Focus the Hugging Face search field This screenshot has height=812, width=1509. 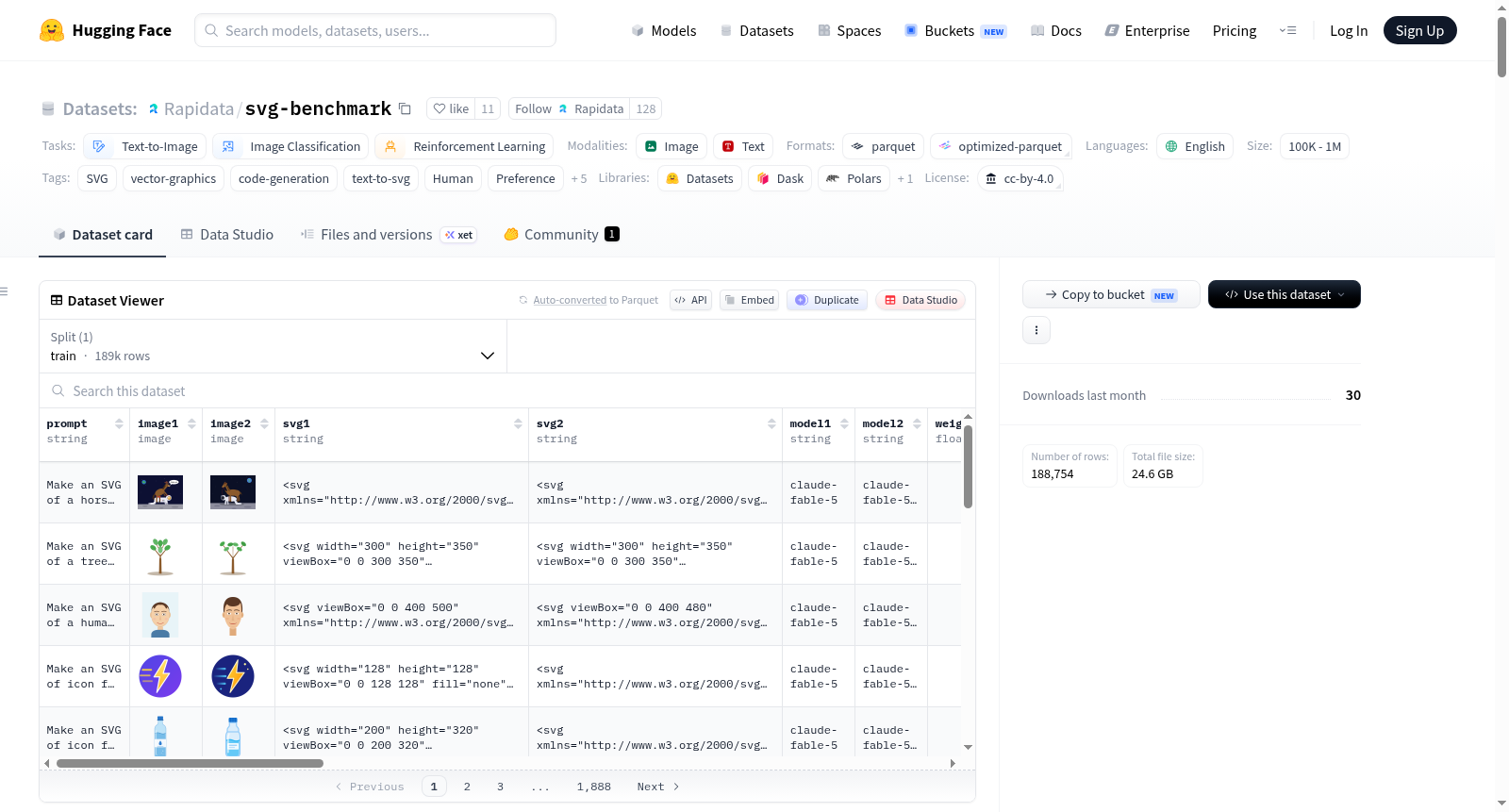coord(375,30)
